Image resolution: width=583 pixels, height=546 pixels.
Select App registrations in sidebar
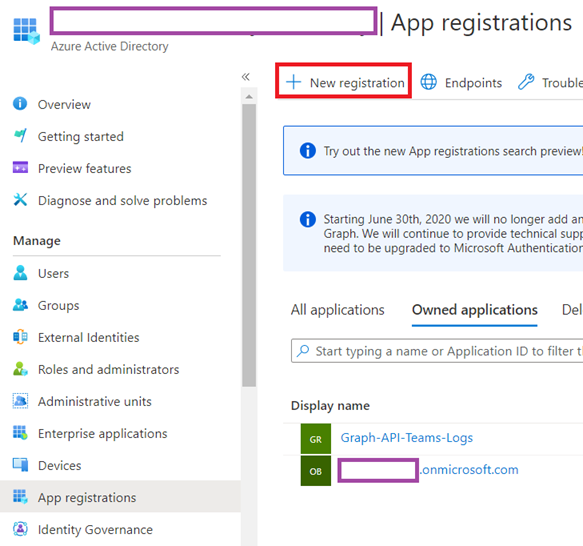(120, 497)
